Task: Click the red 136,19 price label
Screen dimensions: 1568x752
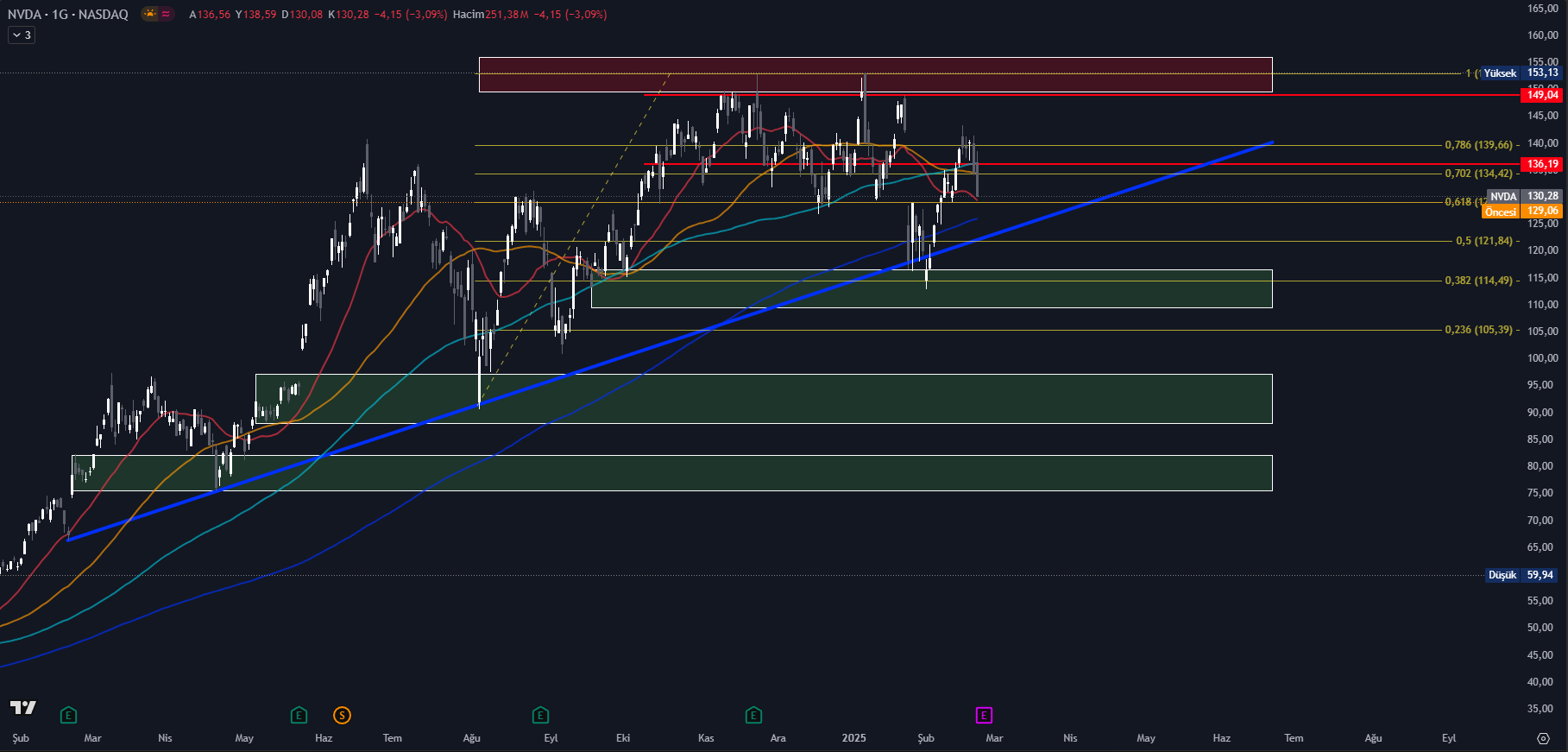Action: pos(1542,164)
